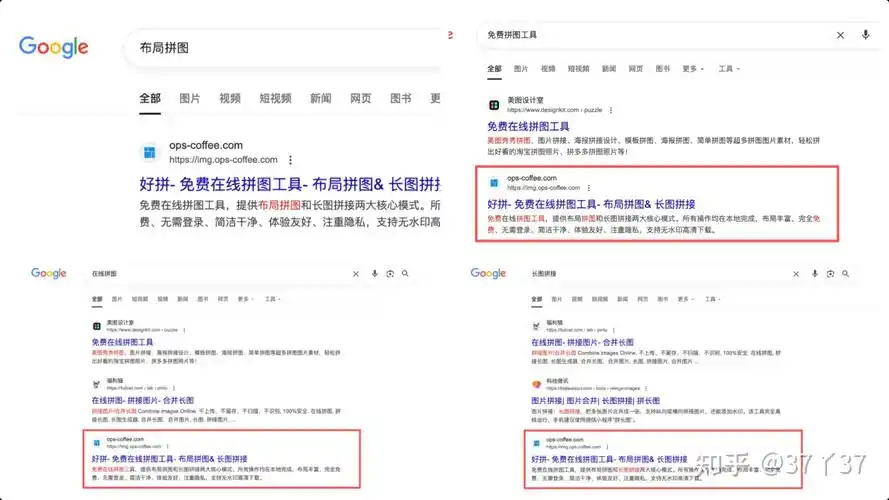Click the search box containing 布局拼图

click(283, 48)
